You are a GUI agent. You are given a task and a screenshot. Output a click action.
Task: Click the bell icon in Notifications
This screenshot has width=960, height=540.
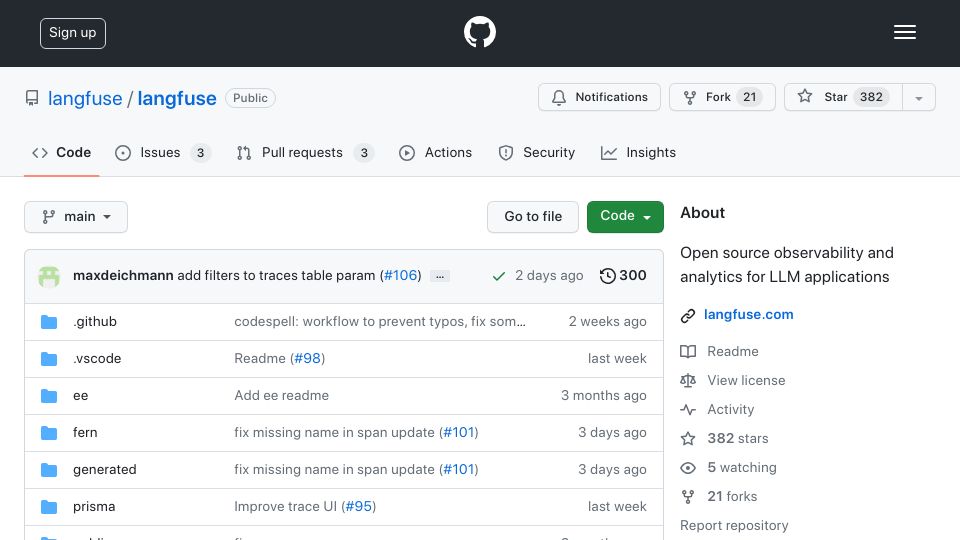558,97
